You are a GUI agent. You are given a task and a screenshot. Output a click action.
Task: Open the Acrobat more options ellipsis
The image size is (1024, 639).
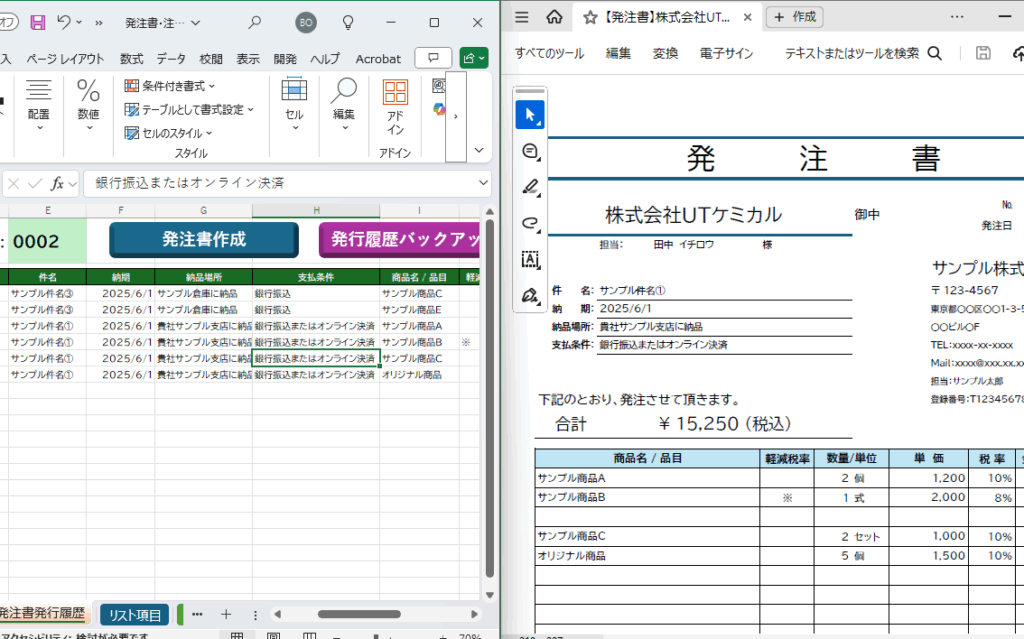click(957, 17)
